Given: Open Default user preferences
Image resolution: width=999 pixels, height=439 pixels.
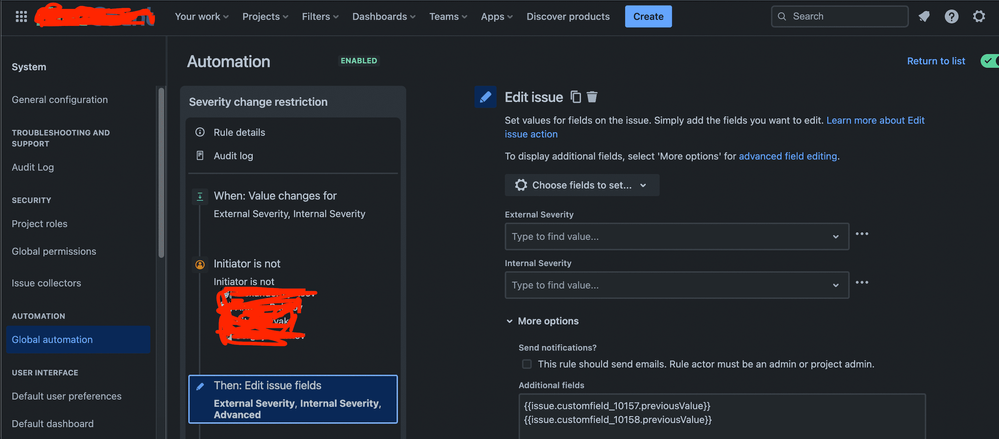Looking at the screenshot, I should pos(66,396).
